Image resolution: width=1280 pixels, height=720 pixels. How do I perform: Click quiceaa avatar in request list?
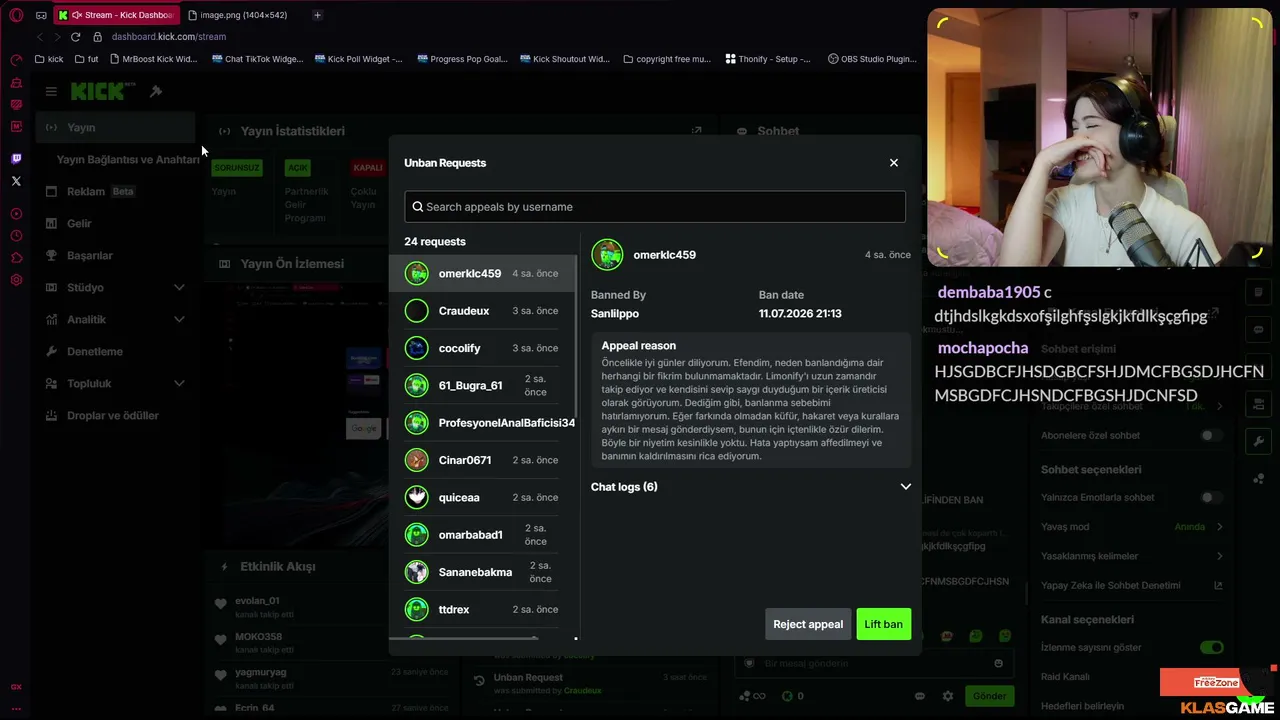tap(417, 497)
